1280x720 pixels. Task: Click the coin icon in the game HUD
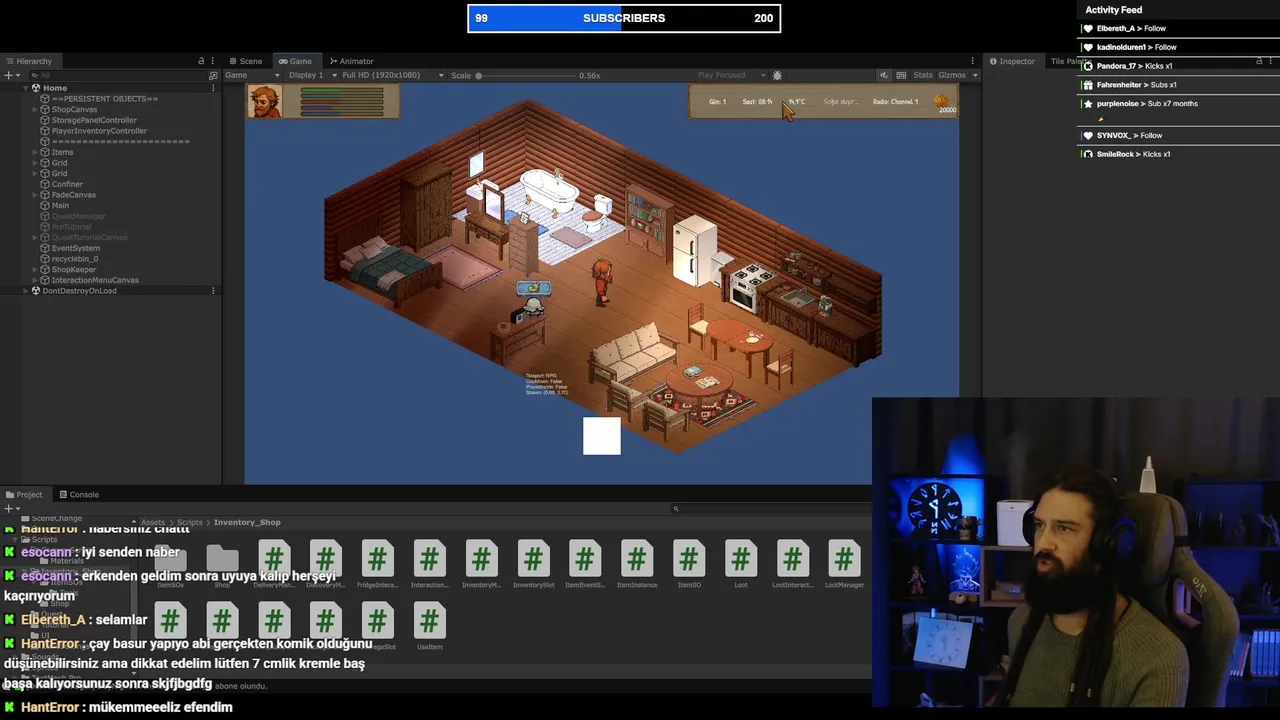tap(940, 100)
